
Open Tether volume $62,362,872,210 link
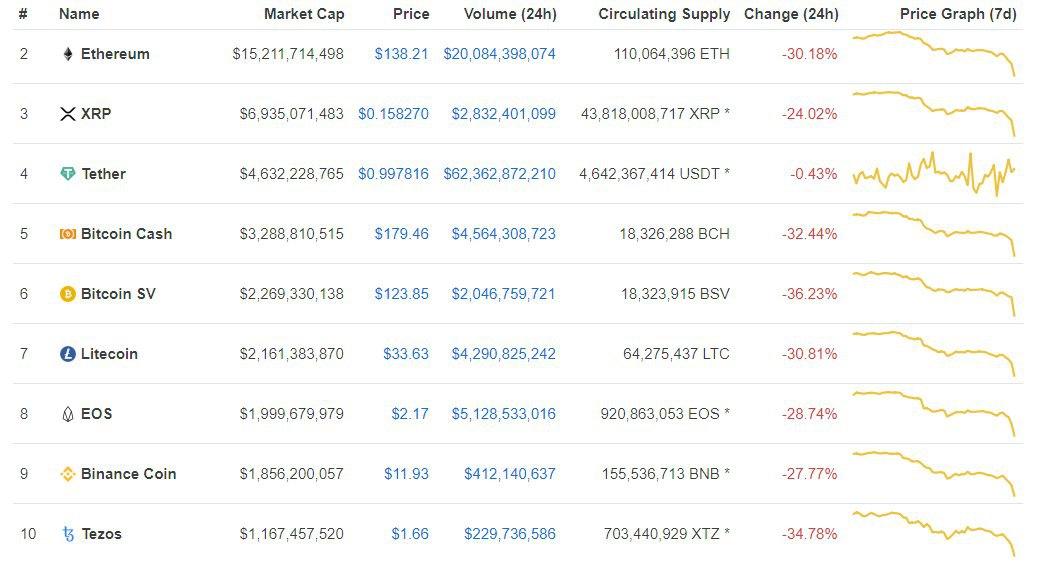click(x=499, y=174)
